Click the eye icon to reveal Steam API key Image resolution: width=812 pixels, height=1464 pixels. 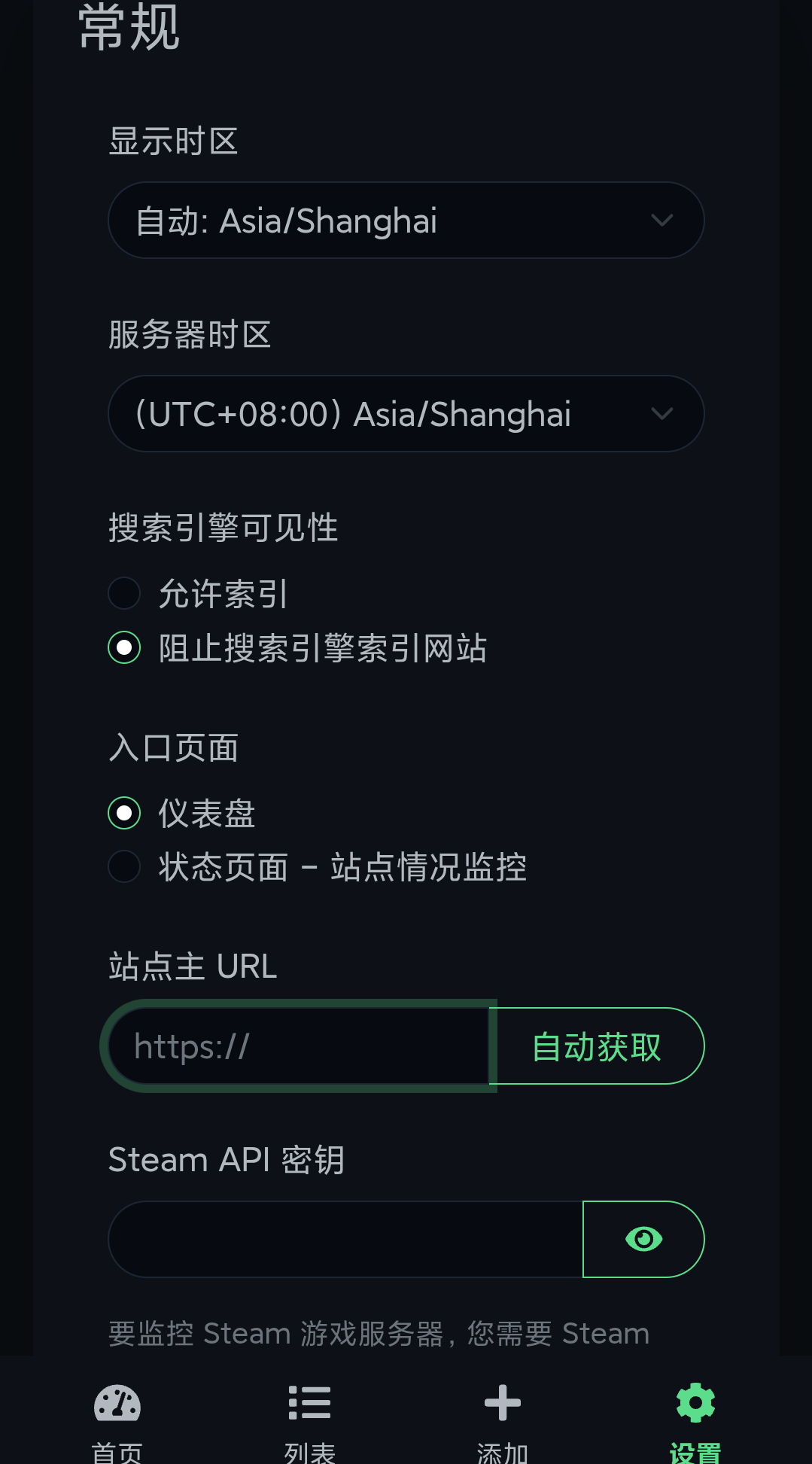click(x=643, y=1239)
